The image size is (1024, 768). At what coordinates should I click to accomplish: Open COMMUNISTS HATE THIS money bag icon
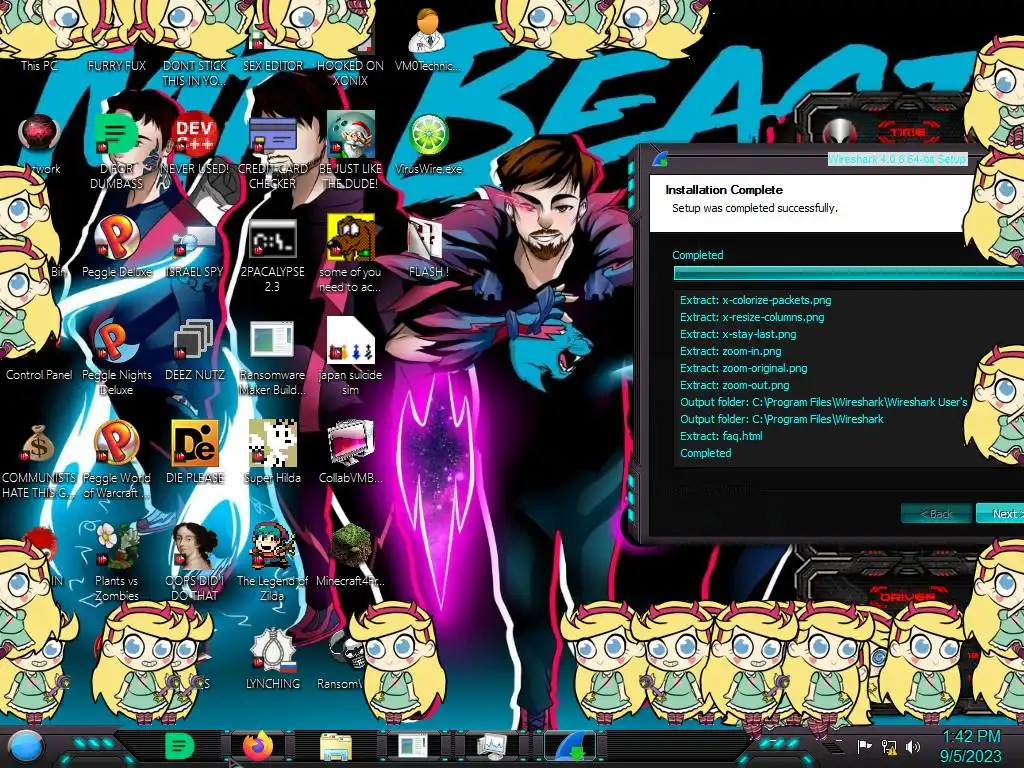click(x=39, y=460)
